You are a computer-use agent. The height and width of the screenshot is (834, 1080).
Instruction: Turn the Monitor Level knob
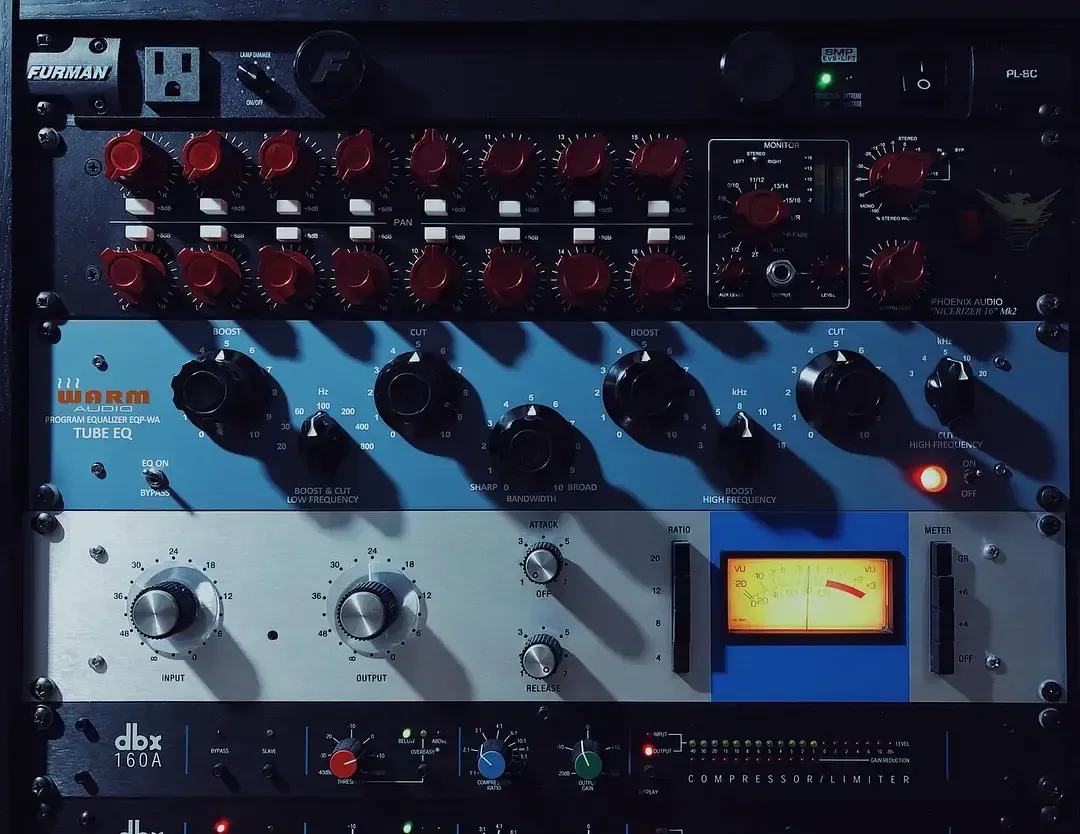point(829,269)
